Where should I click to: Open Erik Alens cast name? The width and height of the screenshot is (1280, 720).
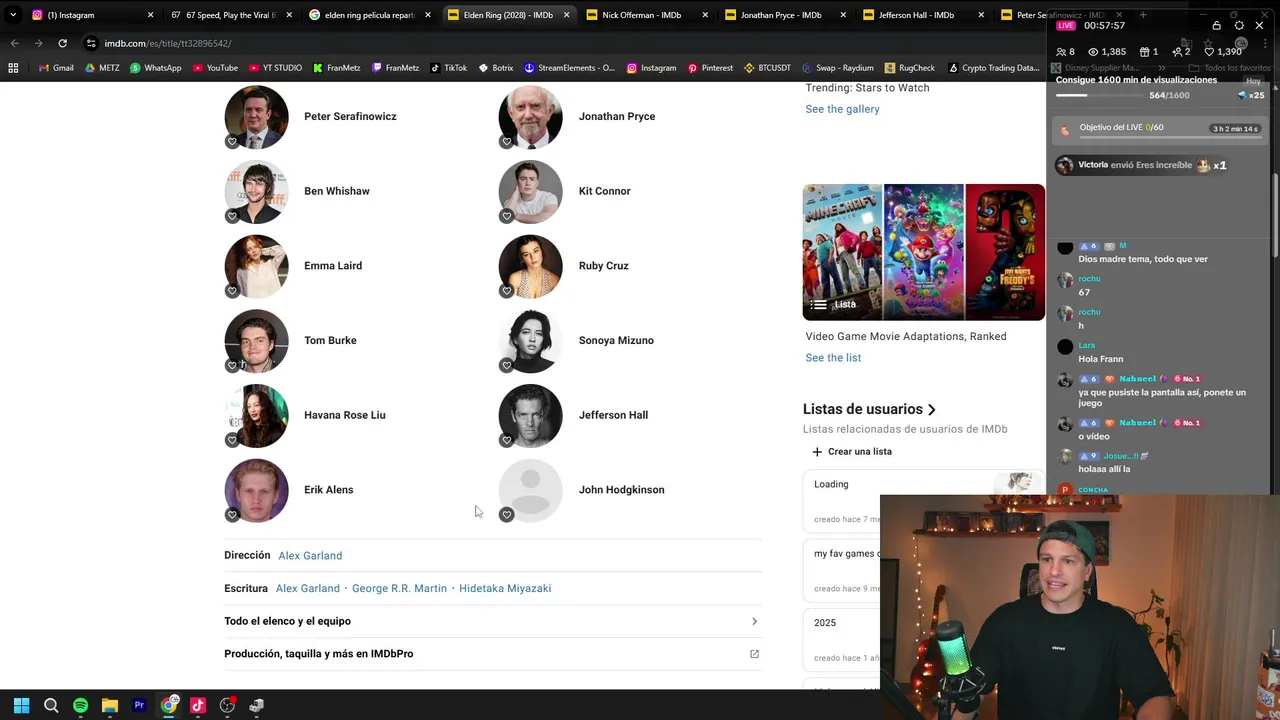click(x=328, y=490)
